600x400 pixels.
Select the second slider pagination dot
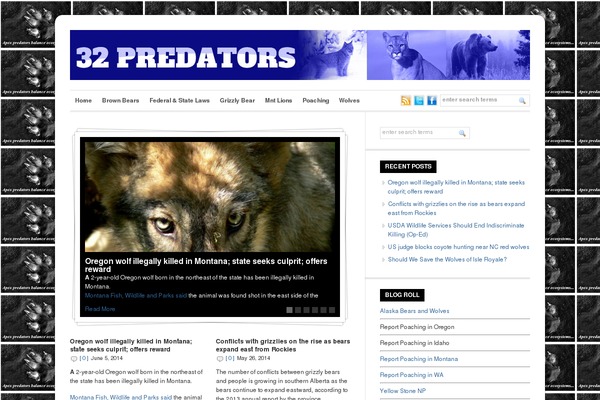[298, 310]
